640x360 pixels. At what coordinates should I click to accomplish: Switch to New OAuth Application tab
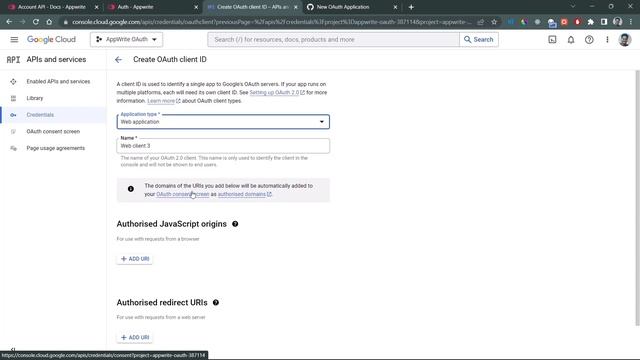[x=343, y=7]
